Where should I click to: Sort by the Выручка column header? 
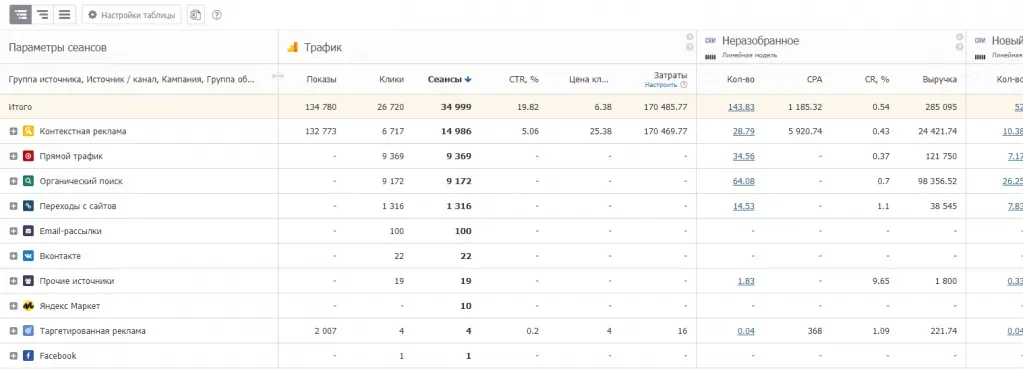[x=939, y=80]
